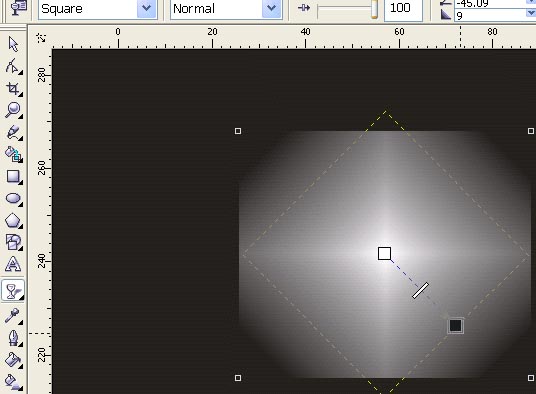This screenshot has width=536, height=394.
Task: Click the top-left selection handle
Action: click(238, 131)
